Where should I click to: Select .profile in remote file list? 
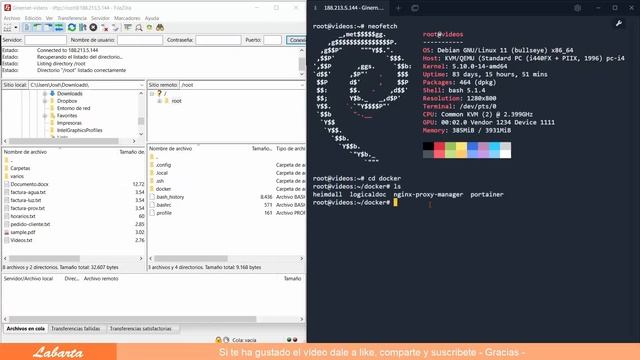[164, 213]
